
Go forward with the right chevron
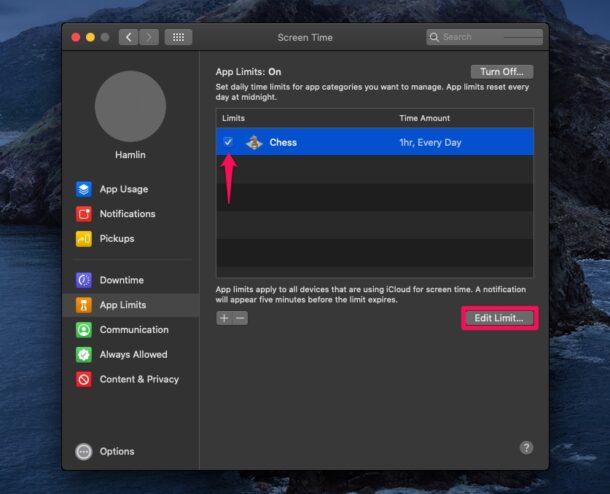(x=149, y=37)
